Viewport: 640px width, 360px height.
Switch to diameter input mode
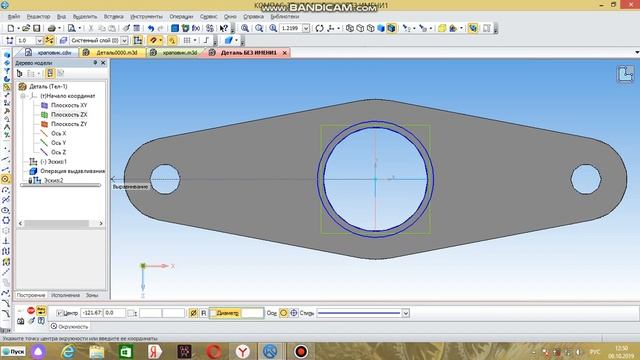(193, 313)
